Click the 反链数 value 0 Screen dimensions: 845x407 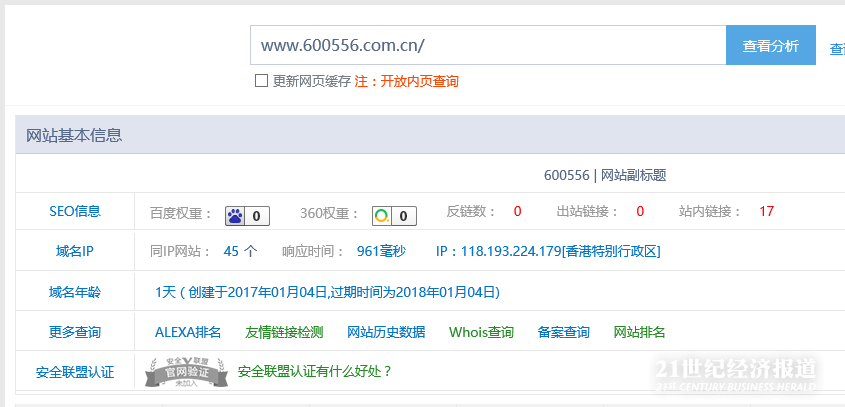pos(517,211)
